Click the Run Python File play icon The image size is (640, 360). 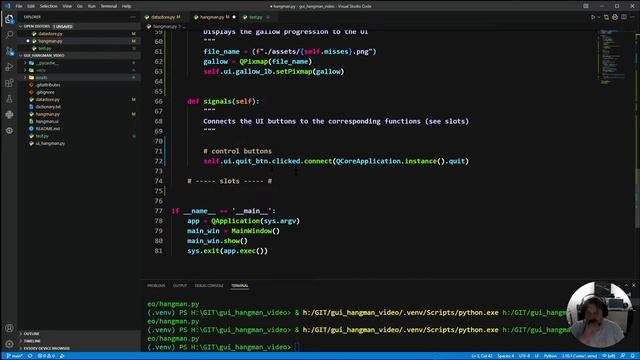click(x=593, y=17)
